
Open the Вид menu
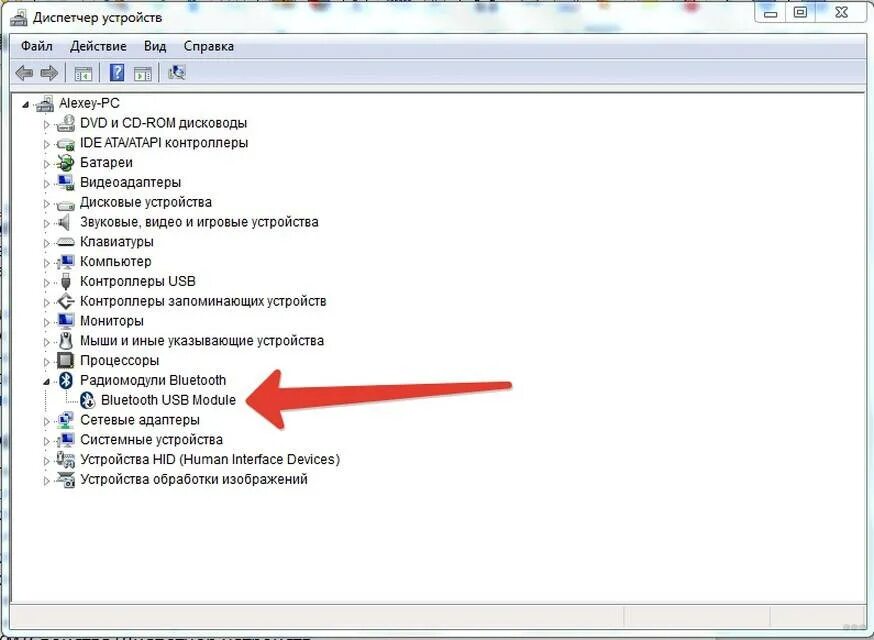click(155, 46)
